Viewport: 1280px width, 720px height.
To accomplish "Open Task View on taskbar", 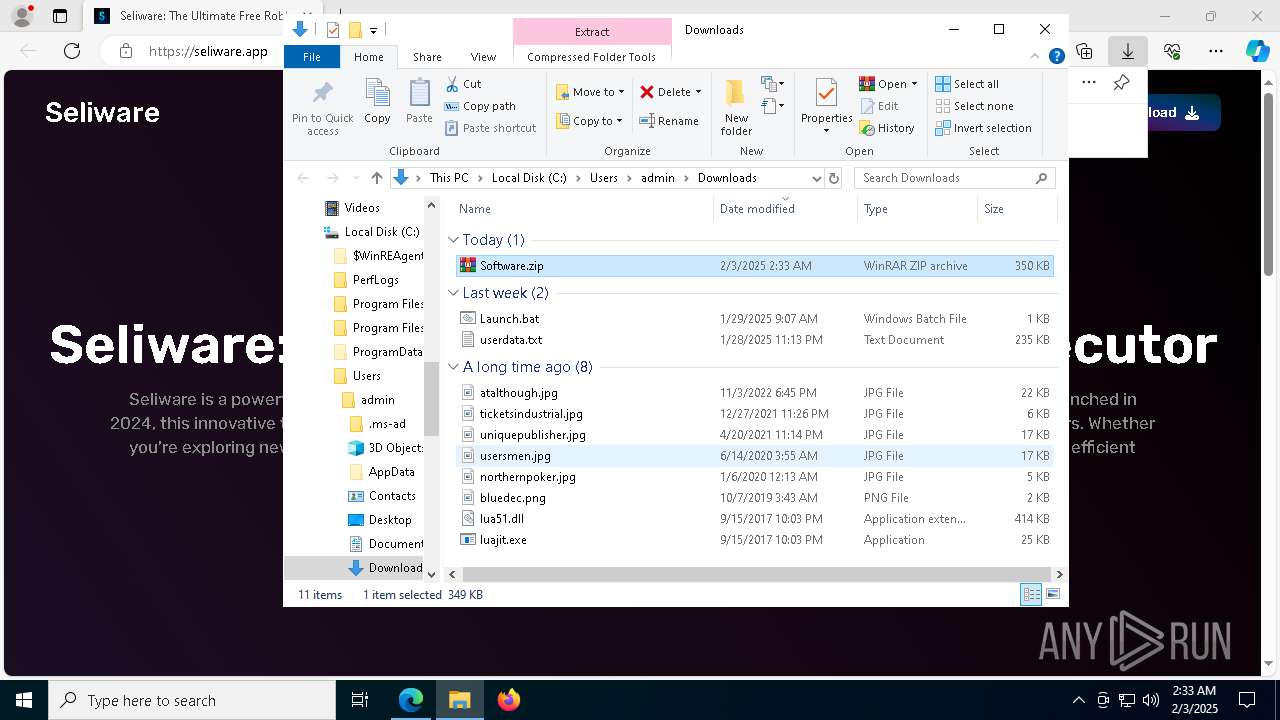I will coord(360,700).
